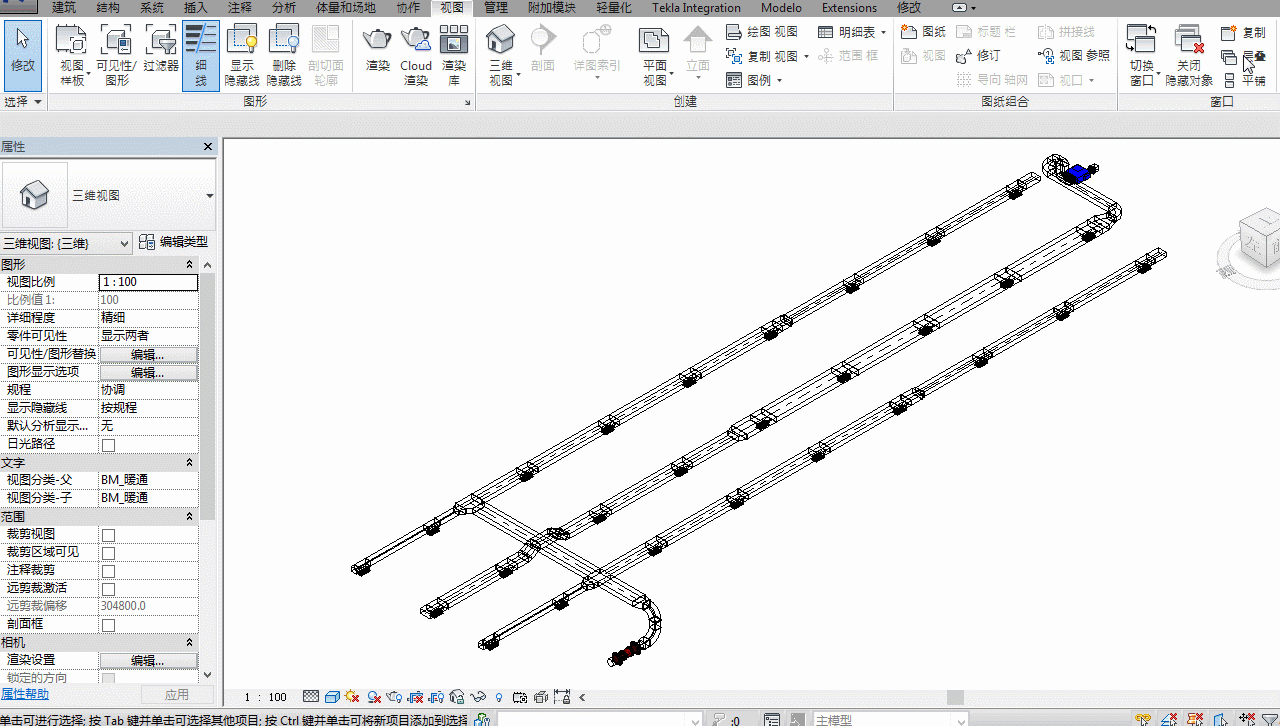Click 关闭隐藏对象 close hidden windows tool
This screenshot has width=1280, height=726.
point(1189,55)
